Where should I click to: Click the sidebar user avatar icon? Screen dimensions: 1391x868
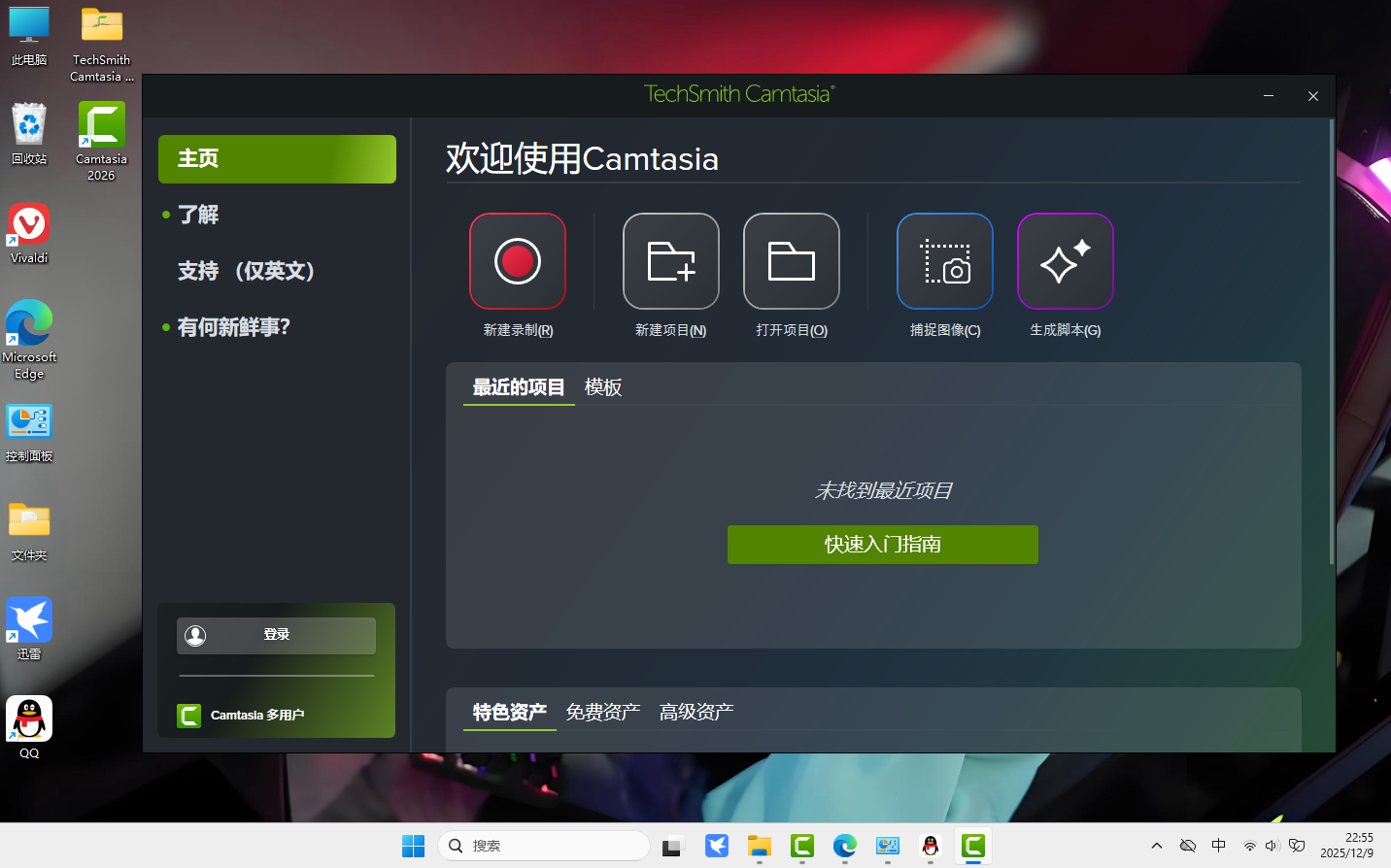coord(195,635)
